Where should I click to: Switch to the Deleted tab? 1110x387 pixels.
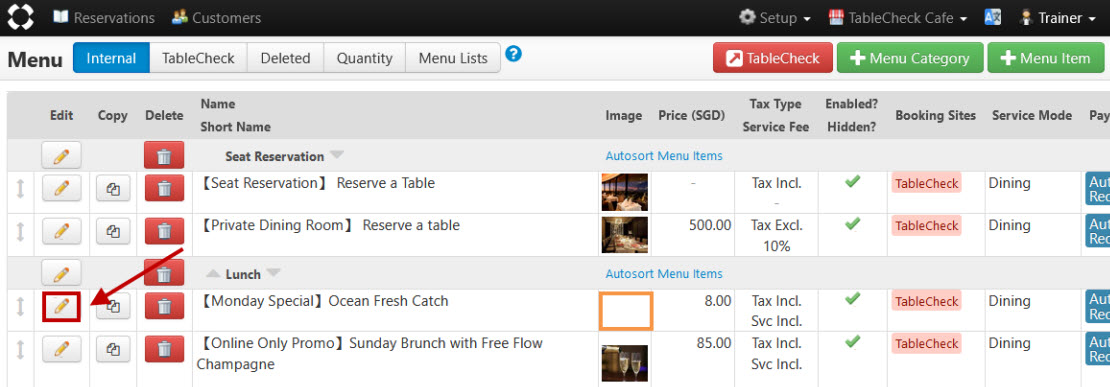(285, 58)
